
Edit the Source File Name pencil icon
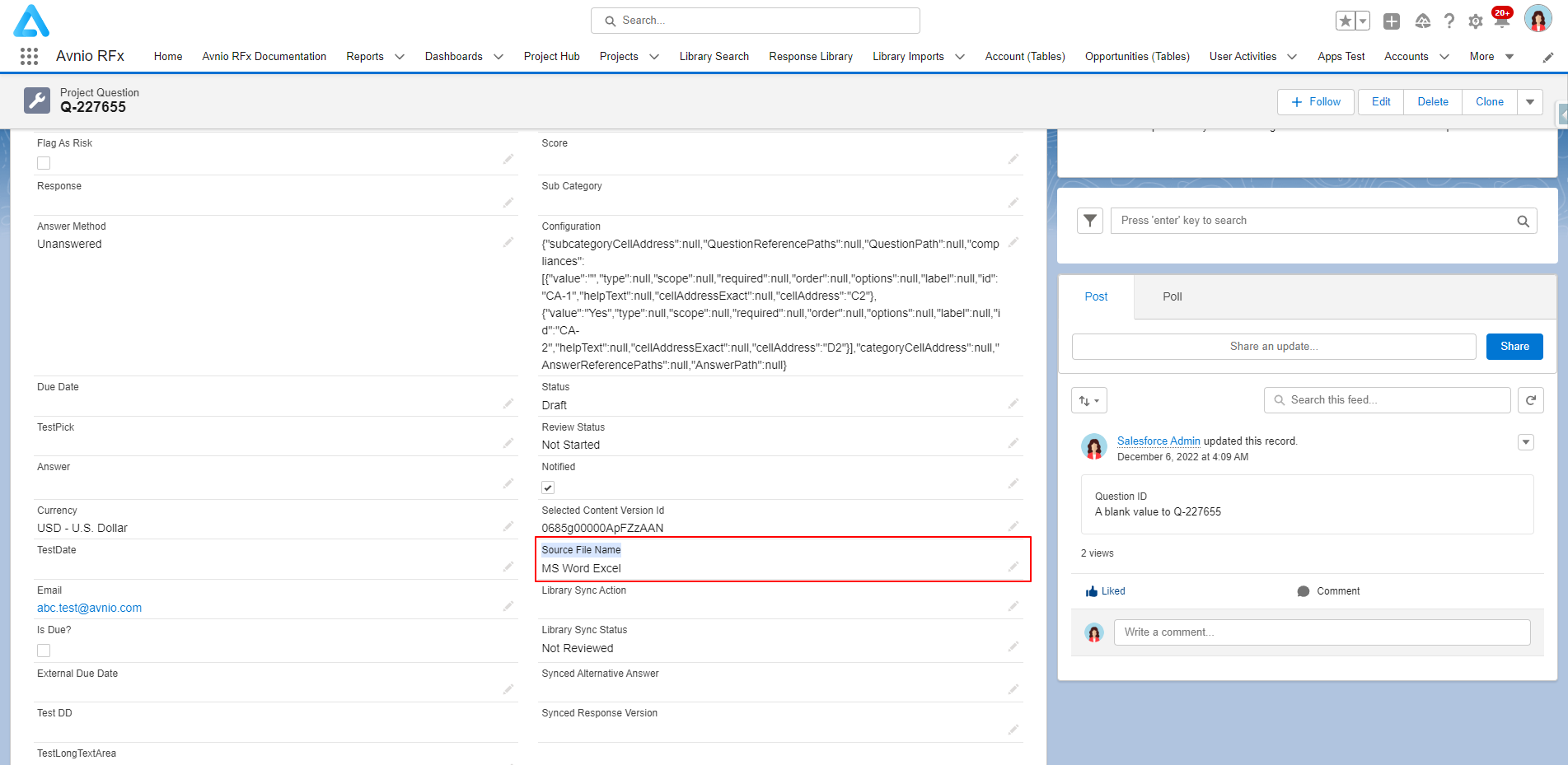1013,567
